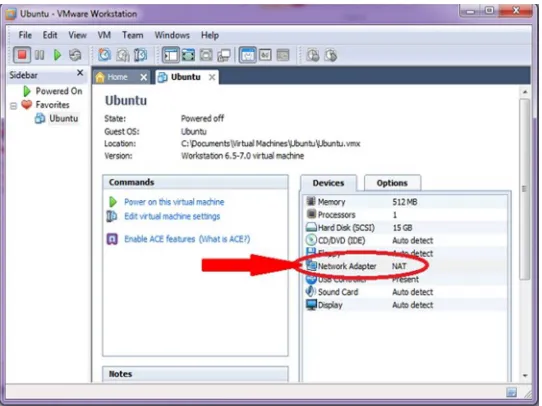Screen dimensions: 542x406
Task: Click the Hard Disk (SCSI) icon
Action: coord(311,227)
